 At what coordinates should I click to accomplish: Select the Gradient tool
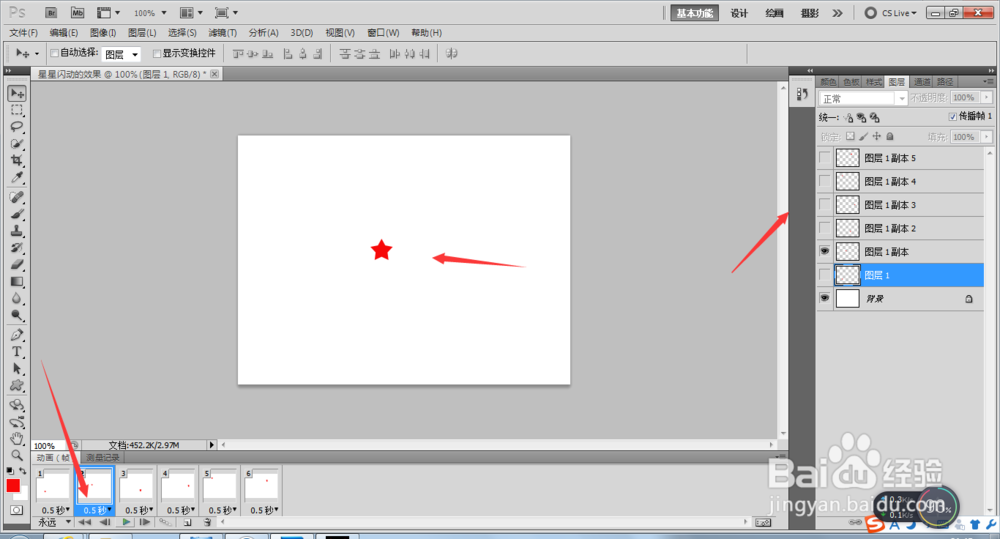pyautogui.click(x=17, y=281)
